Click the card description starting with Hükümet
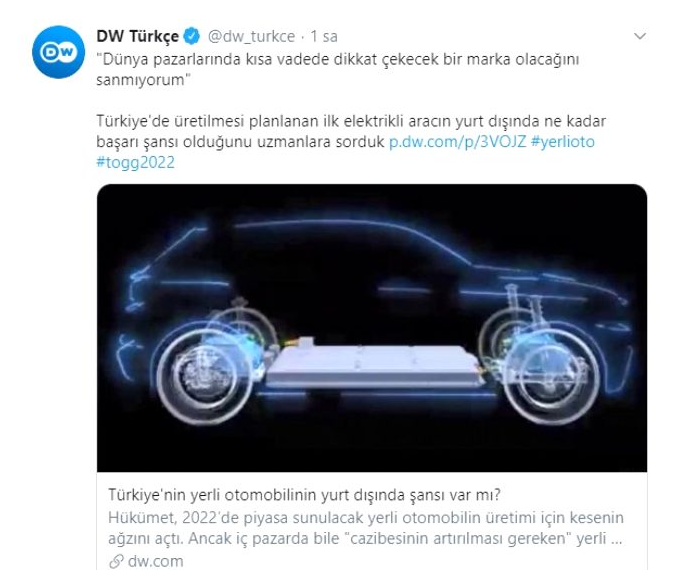681x586 pixels. (366, 528)
